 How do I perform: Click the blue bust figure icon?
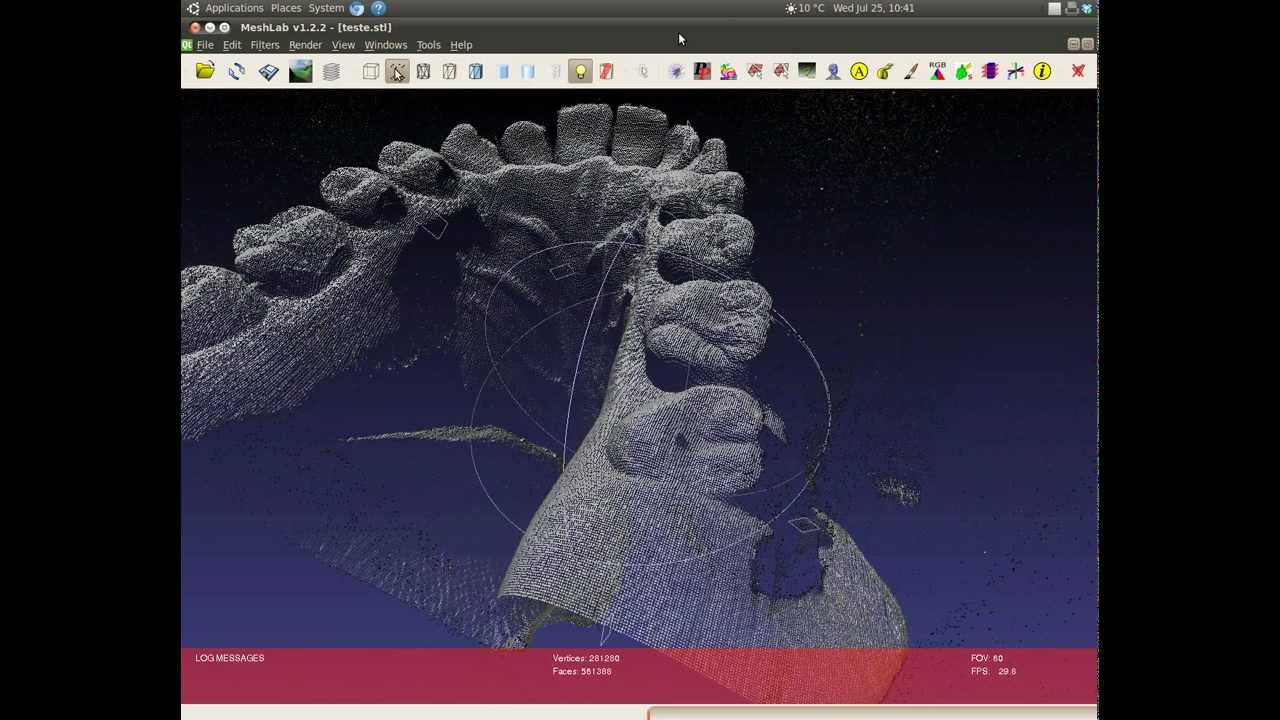(833, 71)
